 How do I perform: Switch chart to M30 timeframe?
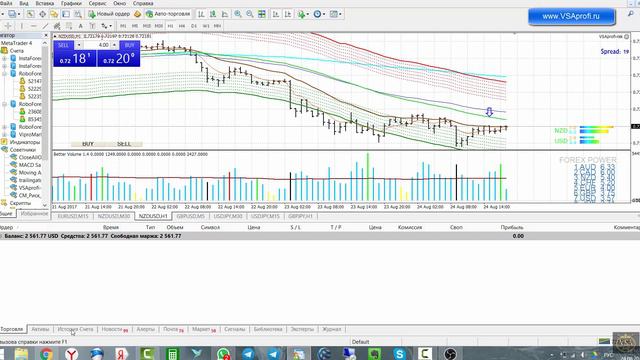pyautogui.click(x=158, y=26)
